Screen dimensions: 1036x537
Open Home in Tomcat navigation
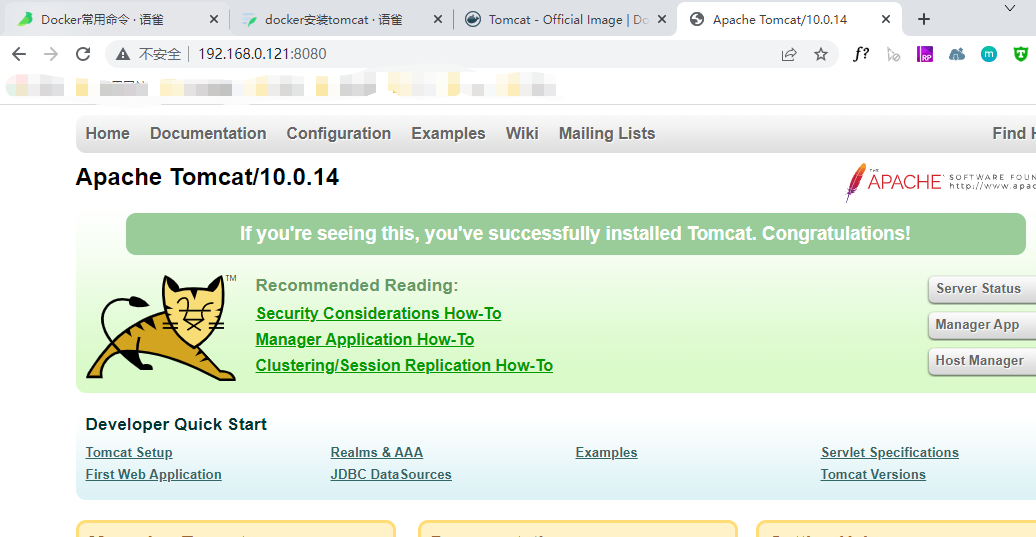click(108, 133)
